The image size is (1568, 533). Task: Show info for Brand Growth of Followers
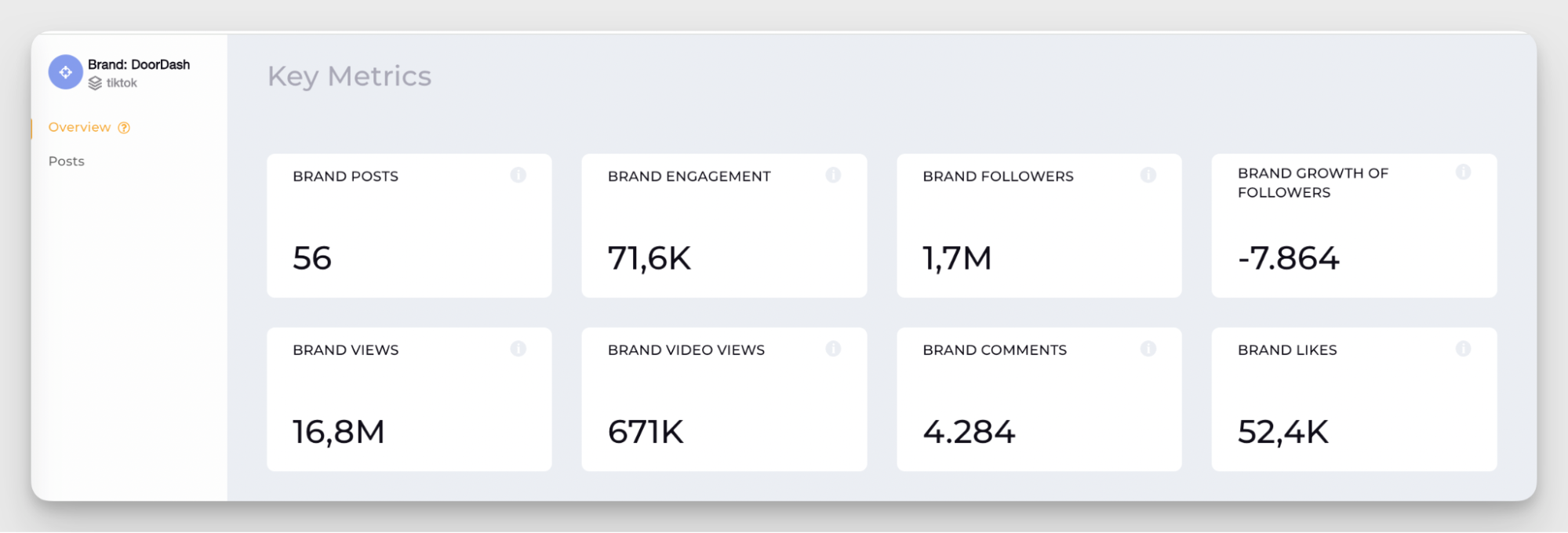coord(1463,172)
